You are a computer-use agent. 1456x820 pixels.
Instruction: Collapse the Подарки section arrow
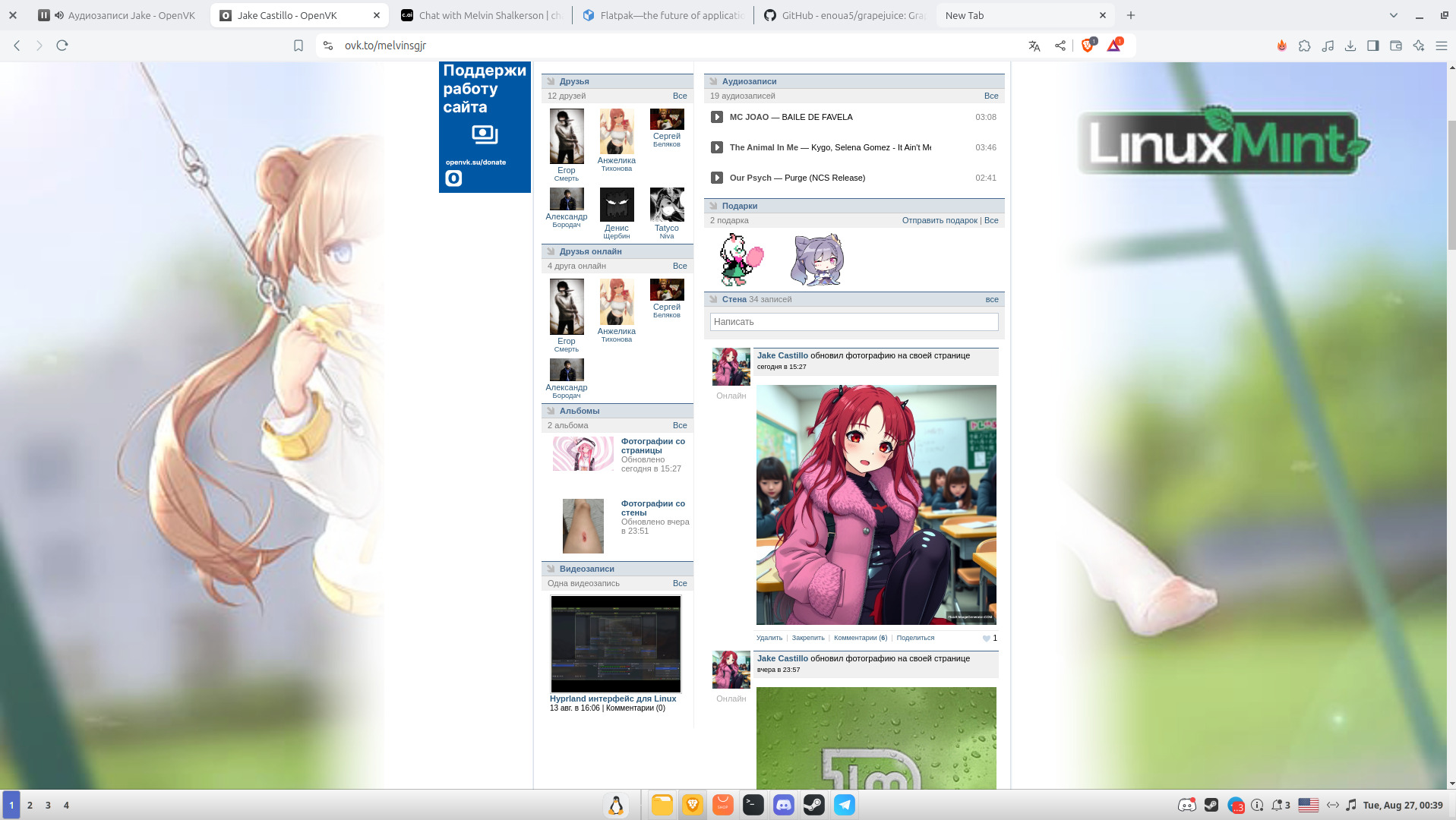tap(713, 206)
